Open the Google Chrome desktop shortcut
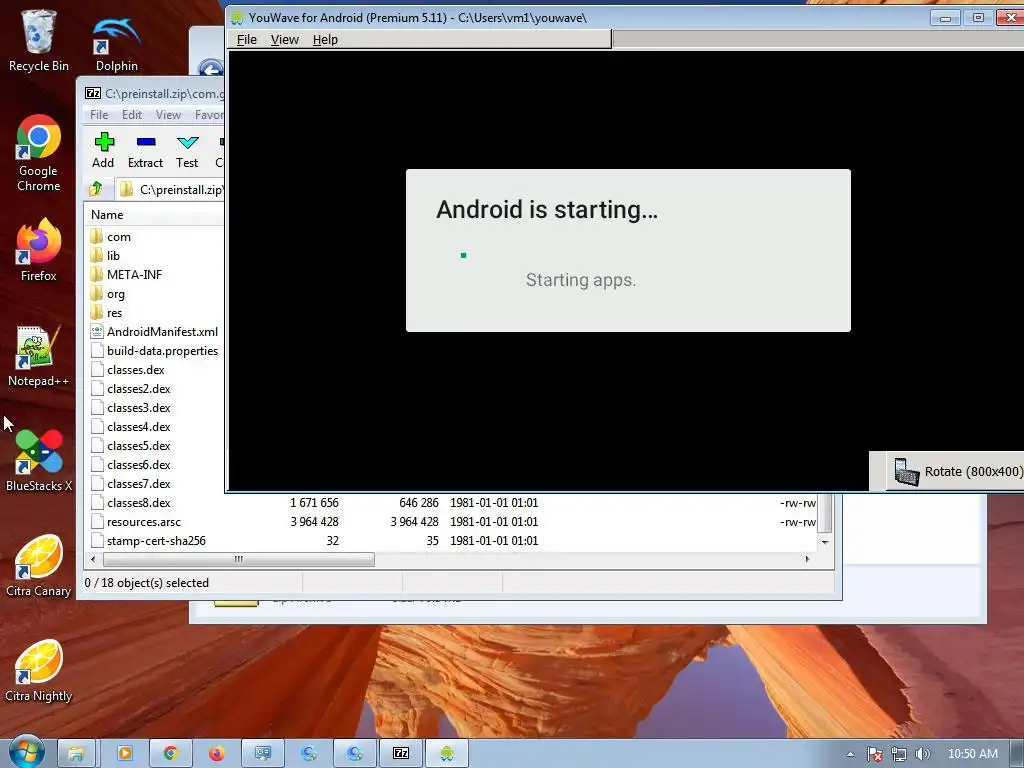Image resolution: width=1024 pixels, height=768 pixels. click(39, 153)
